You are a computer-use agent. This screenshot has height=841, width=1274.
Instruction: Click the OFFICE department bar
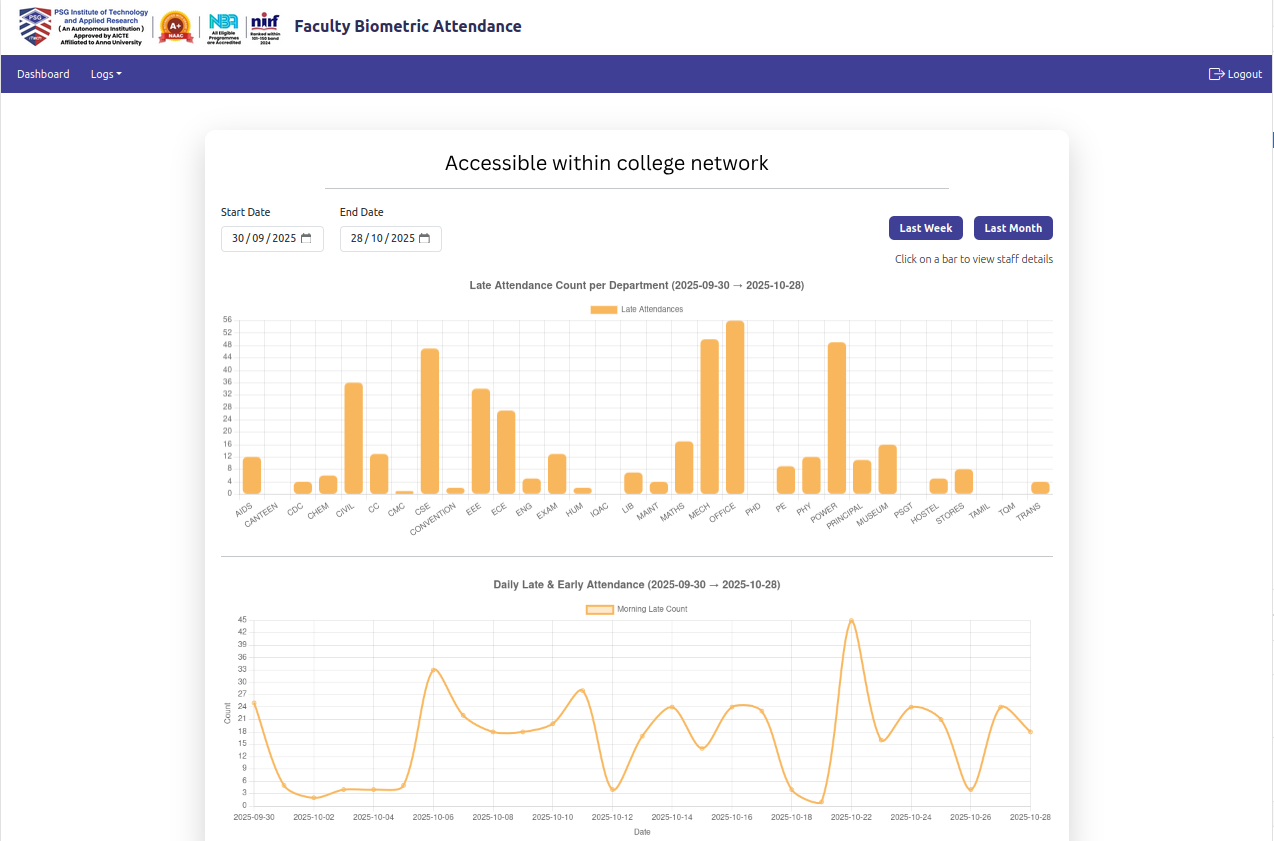point(735,408)
